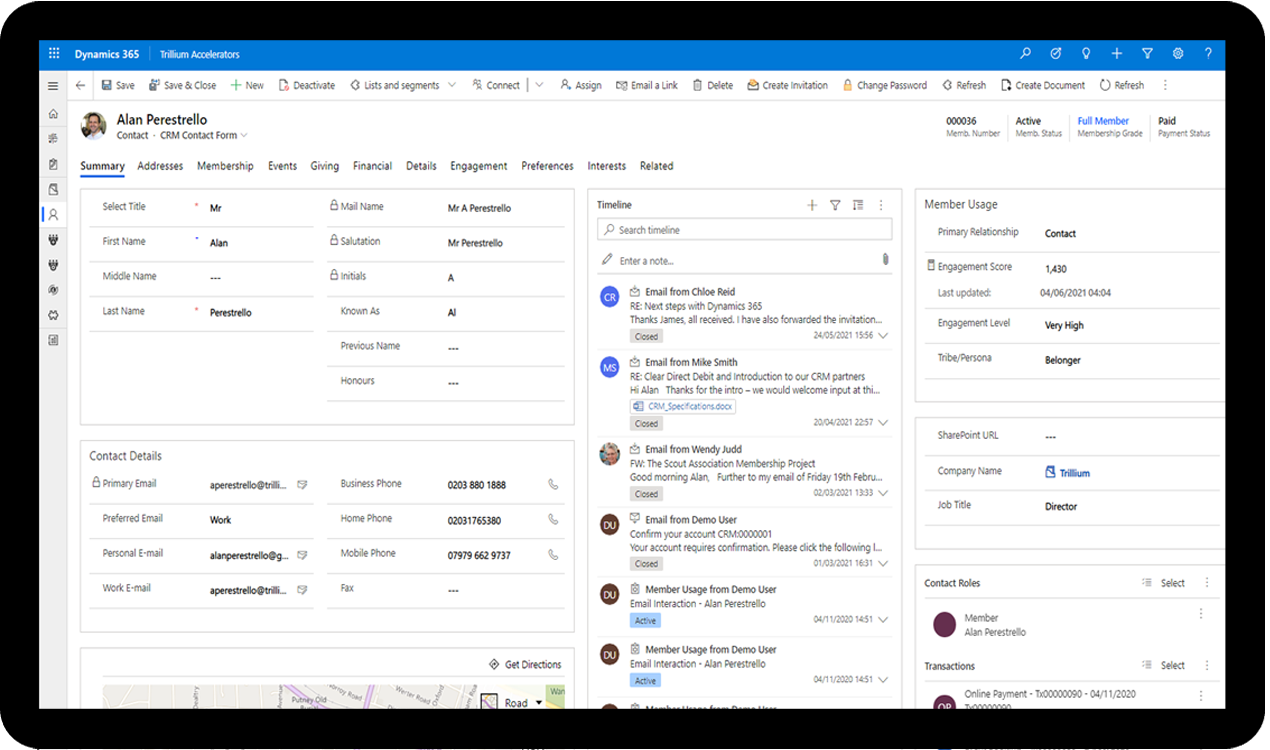Image resolution: width=1270 pixels, height=750 pixels.
Task: Add a new timeline record with plus
Action: [812, 205]
